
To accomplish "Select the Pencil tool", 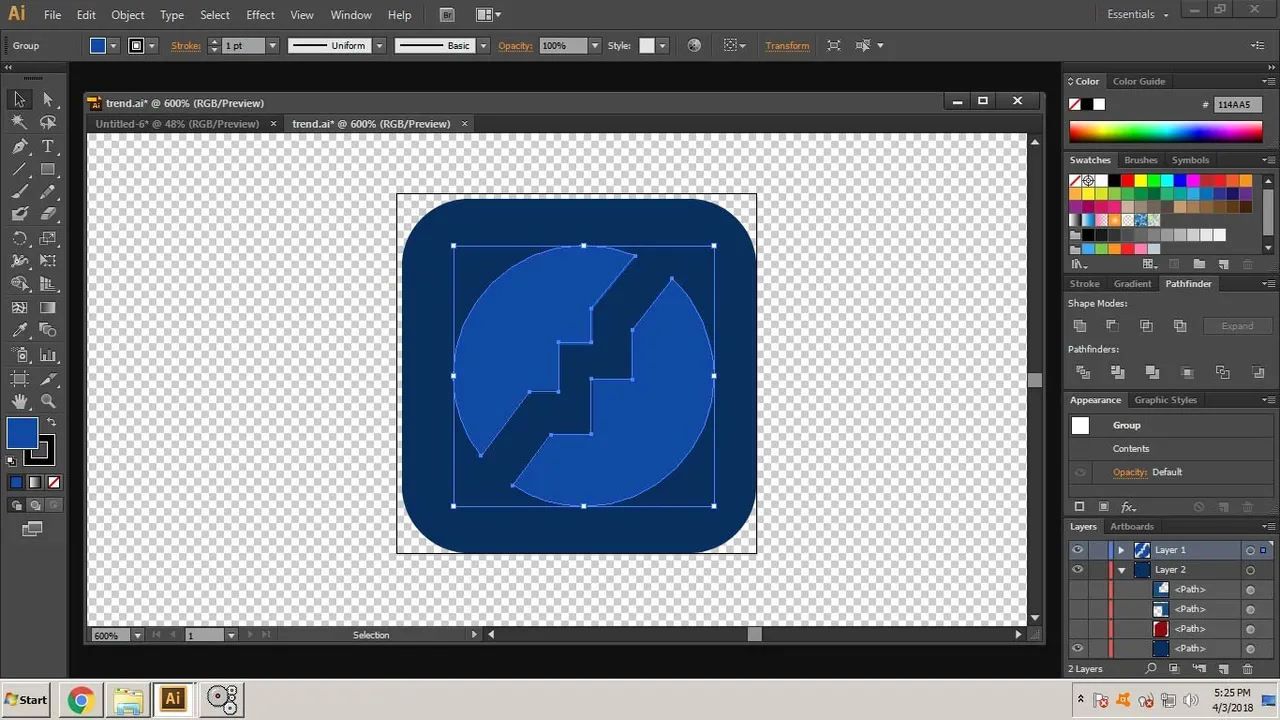I will pyautogui.click(x=47, y=192).
